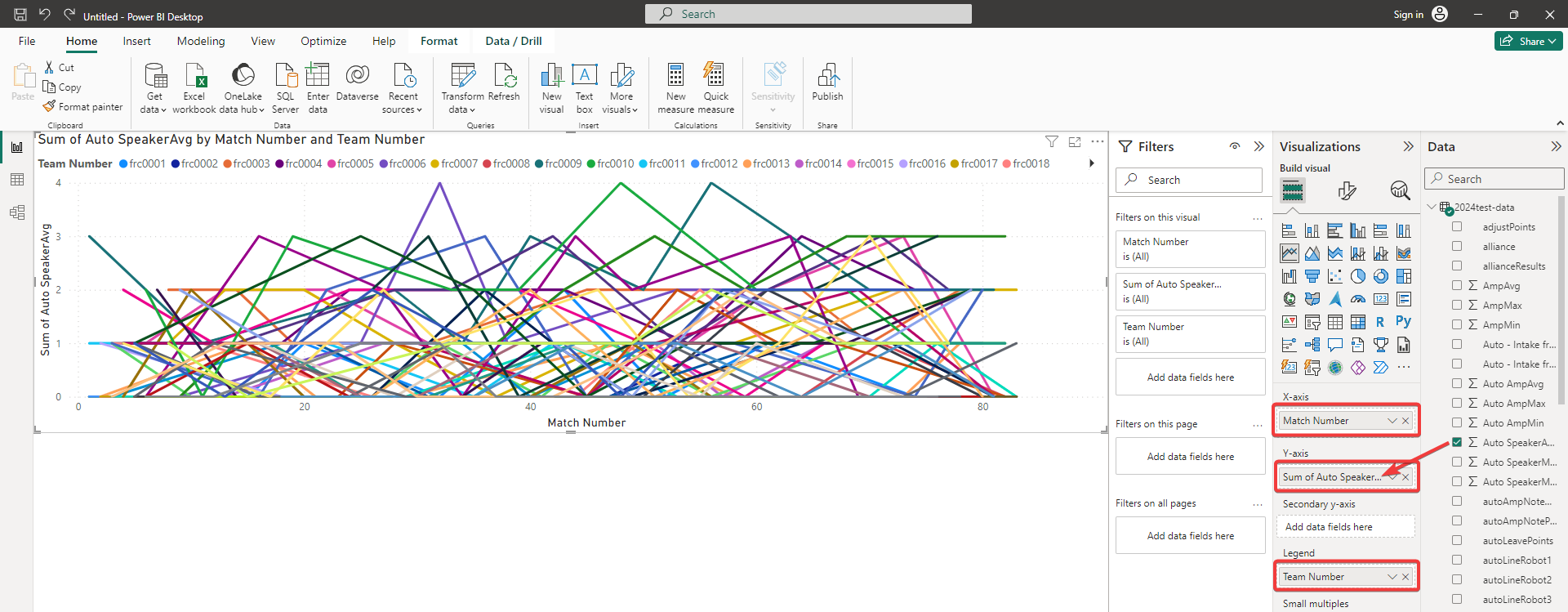Check the alliance field
1568x612 pixels.
tap(1457, 246)
